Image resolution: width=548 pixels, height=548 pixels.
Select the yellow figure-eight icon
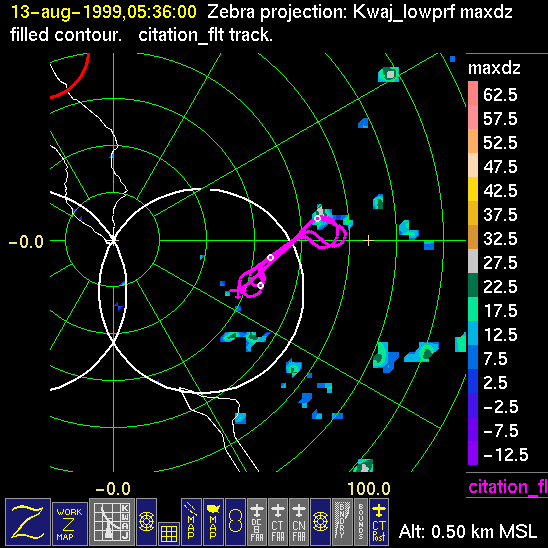coord(235,522)
